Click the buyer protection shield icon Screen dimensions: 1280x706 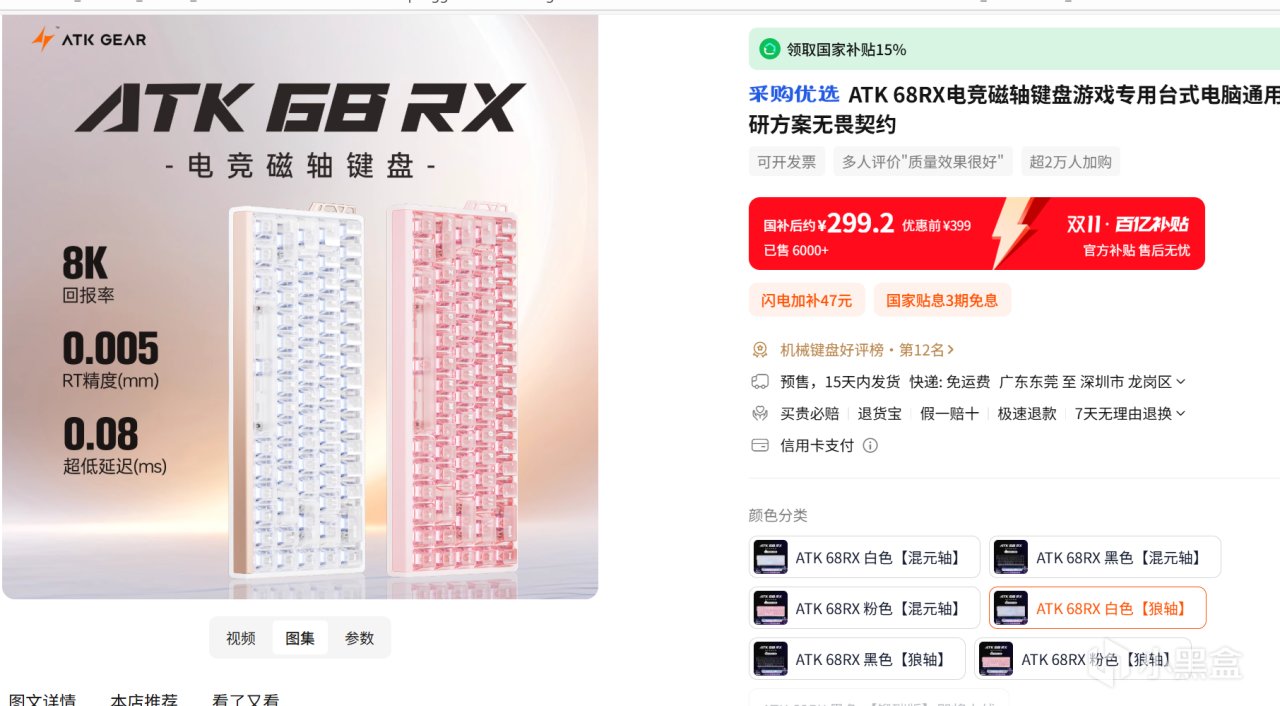coord(760,413)
